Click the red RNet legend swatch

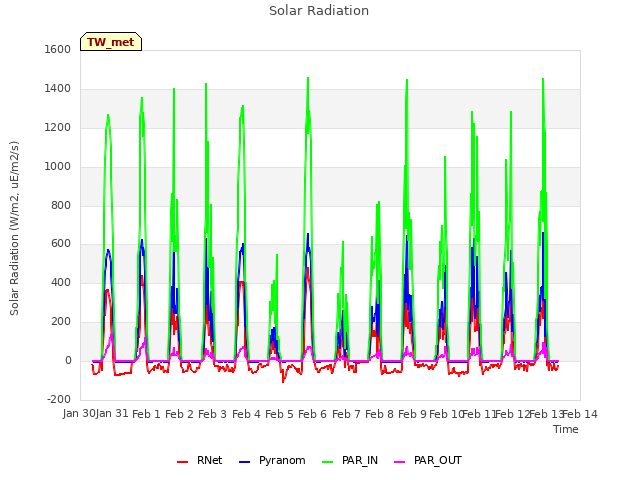point(182,462)
